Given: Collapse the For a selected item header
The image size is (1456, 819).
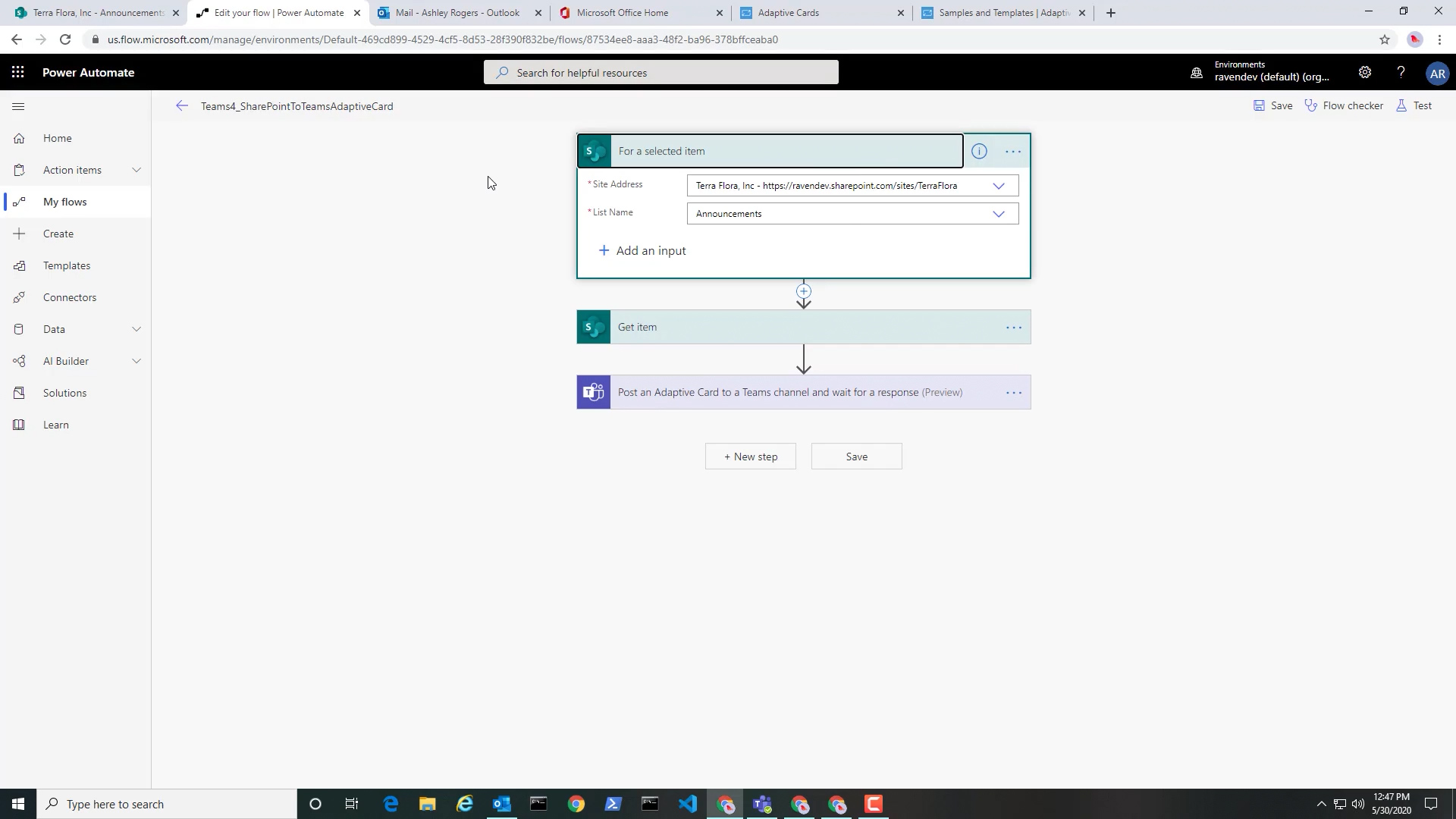Looking at the screenshot, I should coord(770,151).
